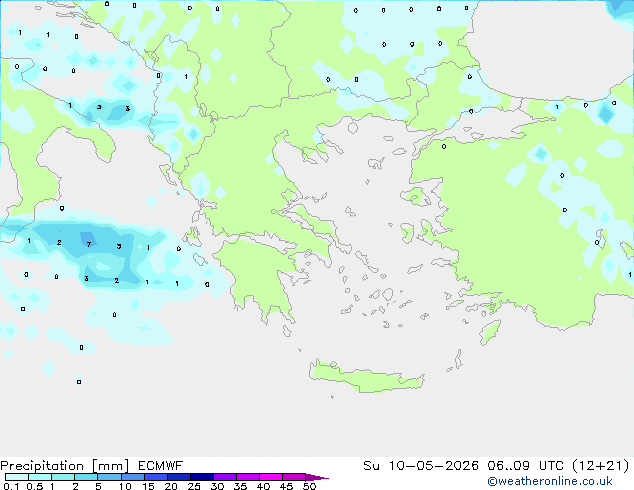Click the legend scale label '50'
634x490 pixels.
[309, 486]
